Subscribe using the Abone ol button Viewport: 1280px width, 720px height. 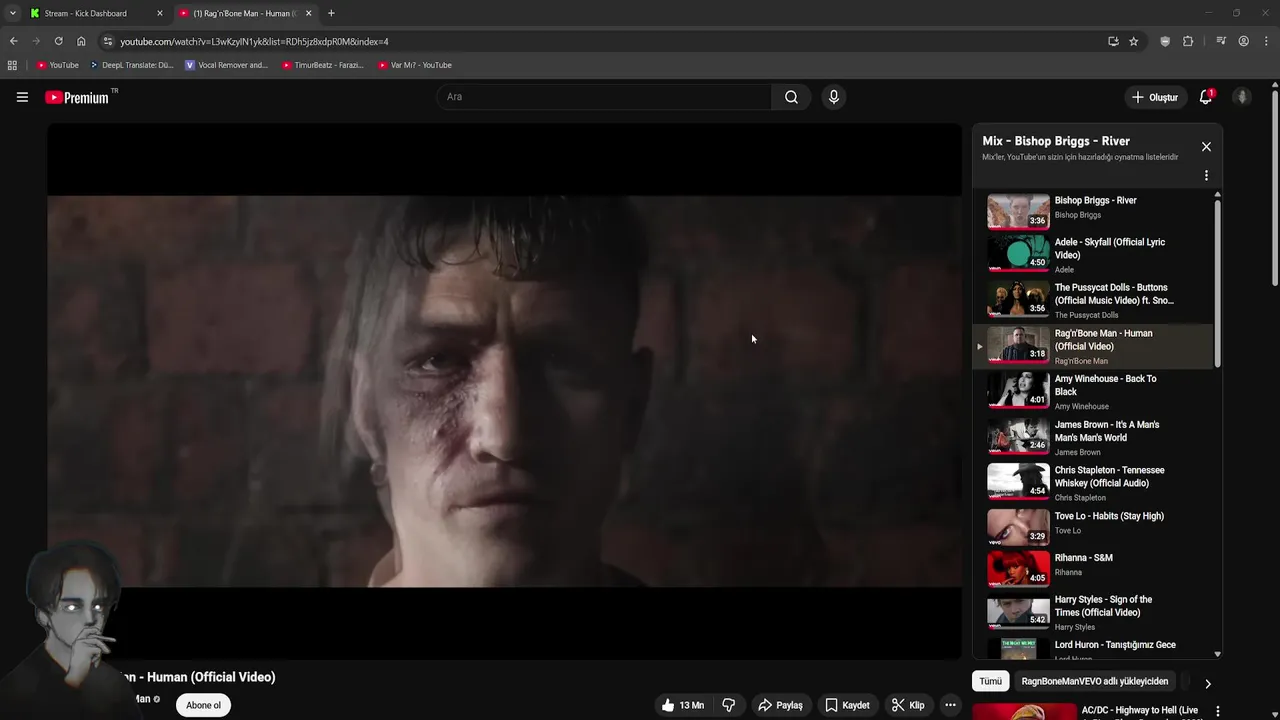click(203, 705)
